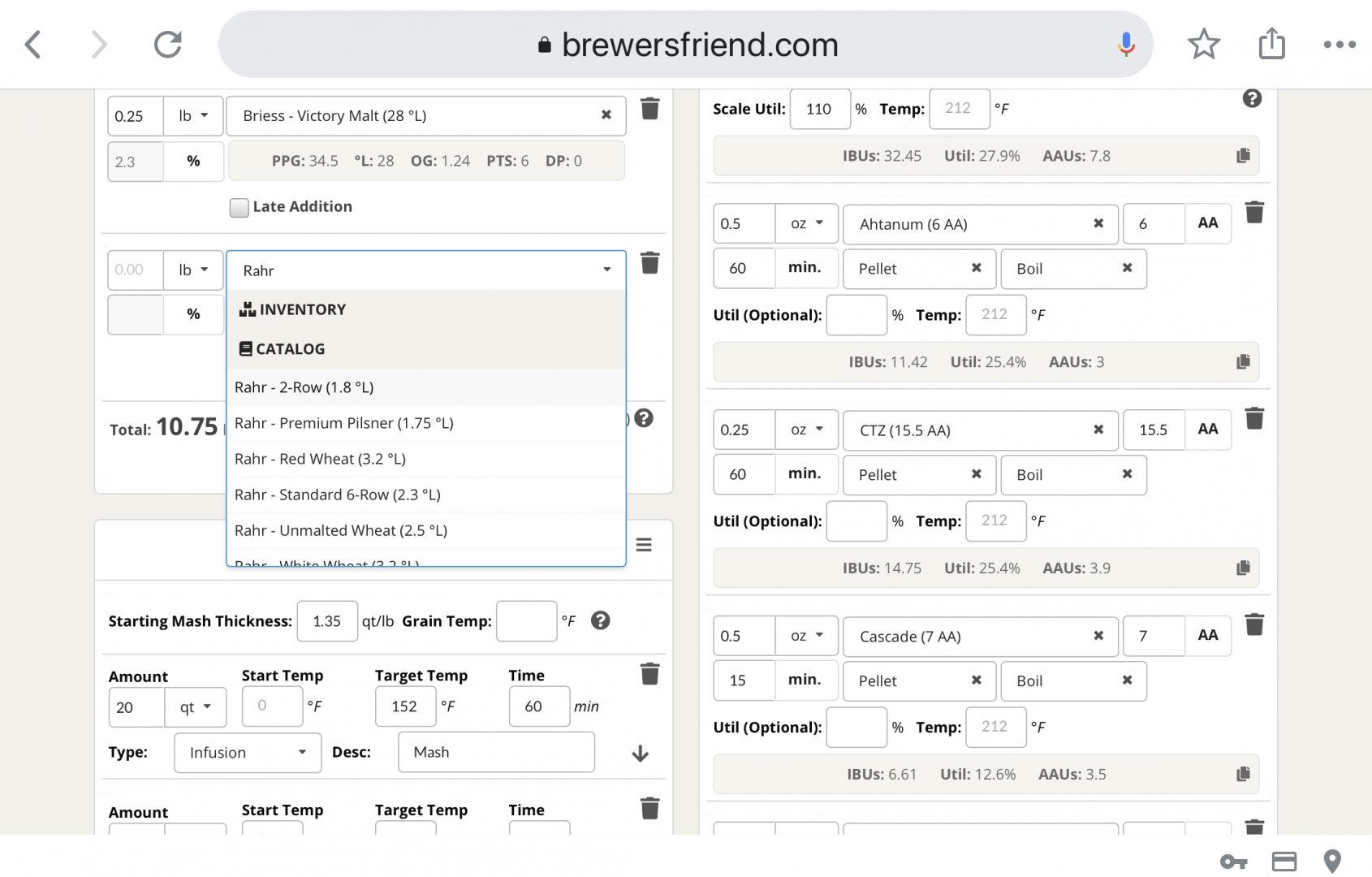Edit the mash Time 60 field
This screenshot has width=1372, height=877.
click(539, 706)
